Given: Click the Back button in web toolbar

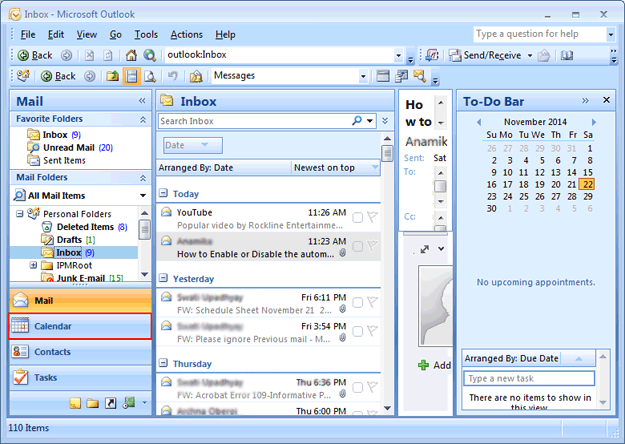Looking at the screenshot, I should (x=35, y=55).
